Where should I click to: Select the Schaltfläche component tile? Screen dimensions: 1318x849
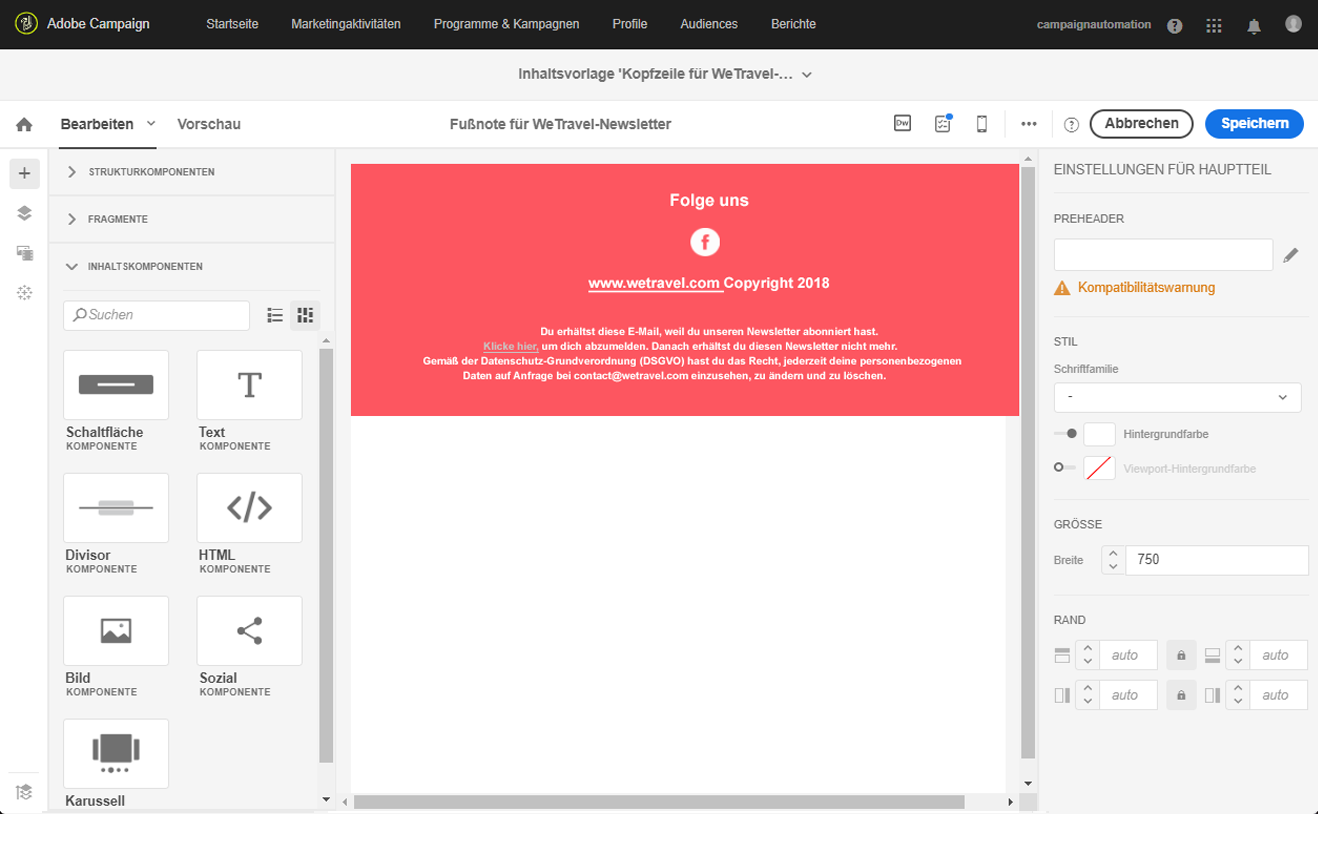(116, 385)
